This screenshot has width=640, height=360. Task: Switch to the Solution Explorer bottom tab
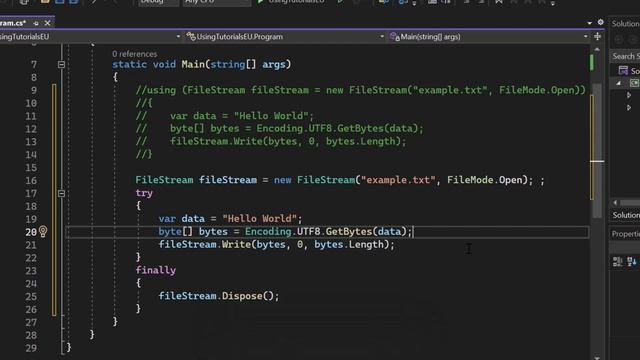626,215
